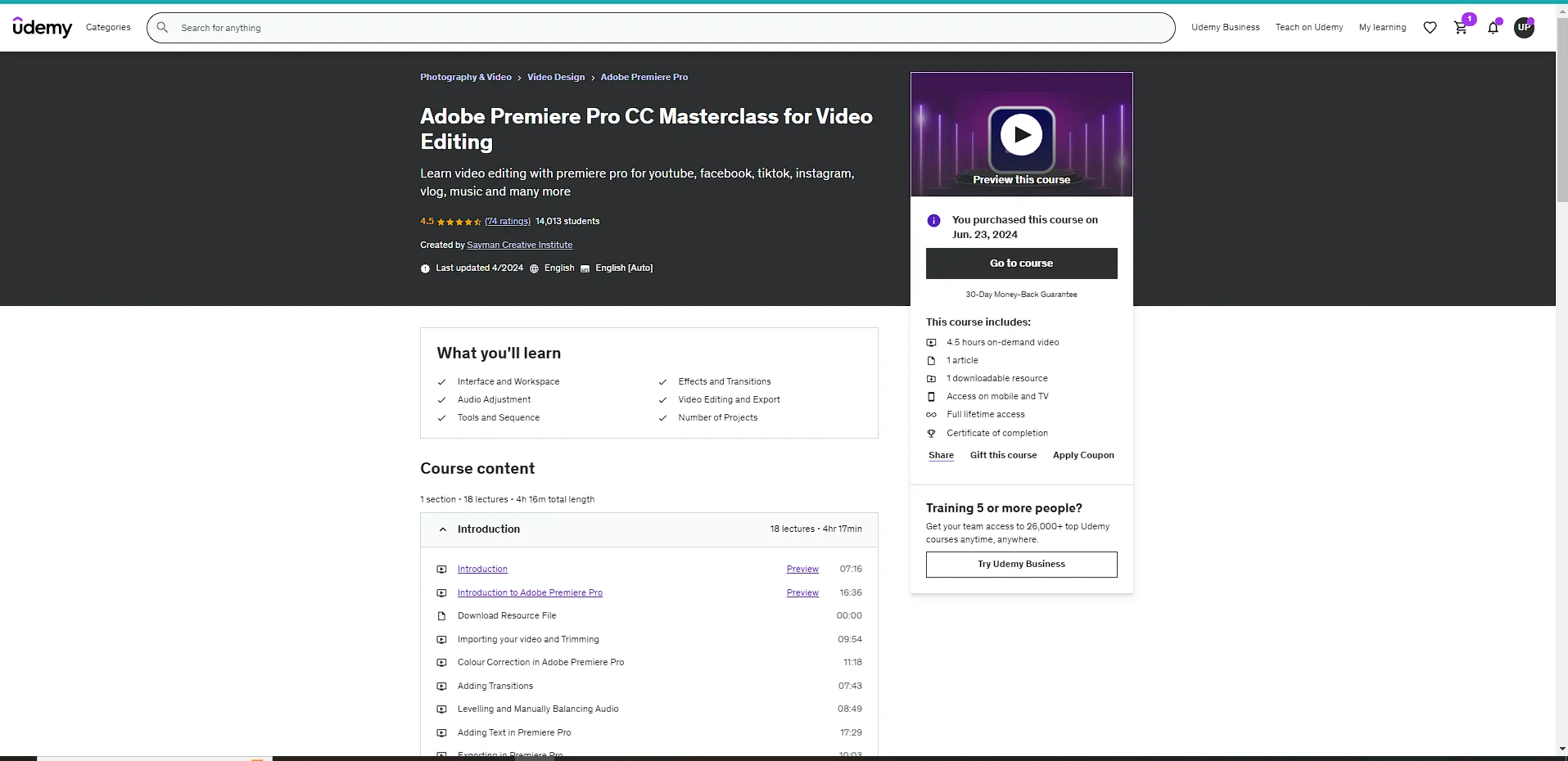Click Gift this course

(x=1003, y=455)
